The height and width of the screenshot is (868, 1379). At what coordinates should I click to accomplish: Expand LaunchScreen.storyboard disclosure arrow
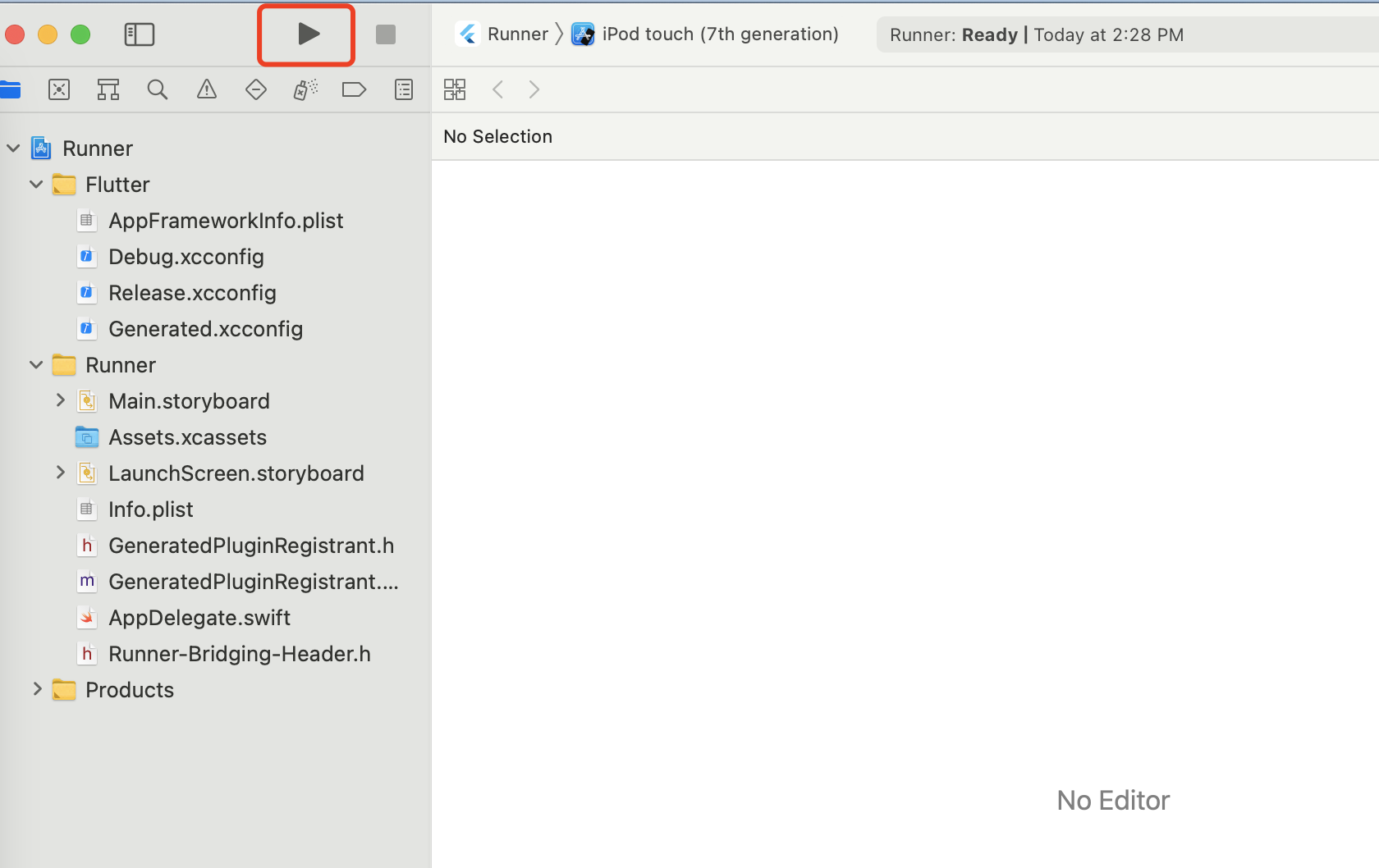click(60, 473)
